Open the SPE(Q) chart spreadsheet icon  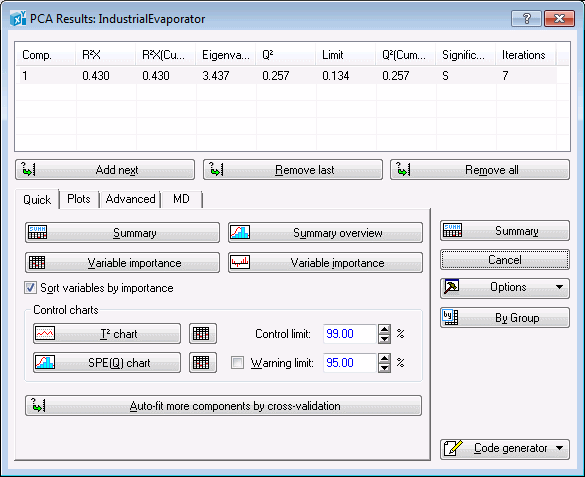point(203,363)
